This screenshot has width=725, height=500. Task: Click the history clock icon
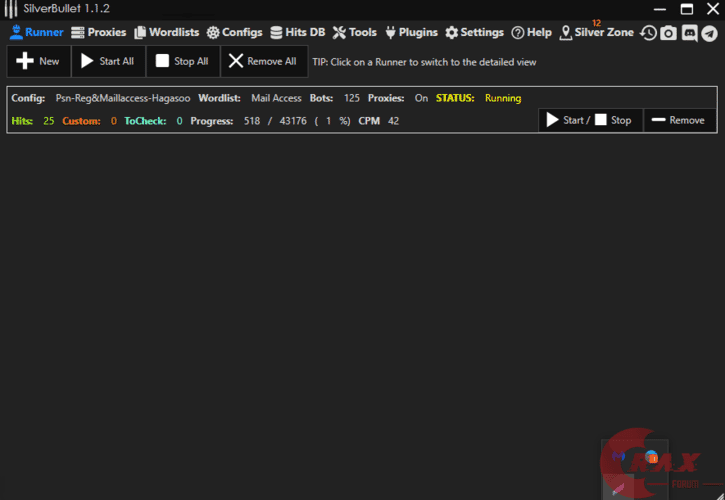648,33
